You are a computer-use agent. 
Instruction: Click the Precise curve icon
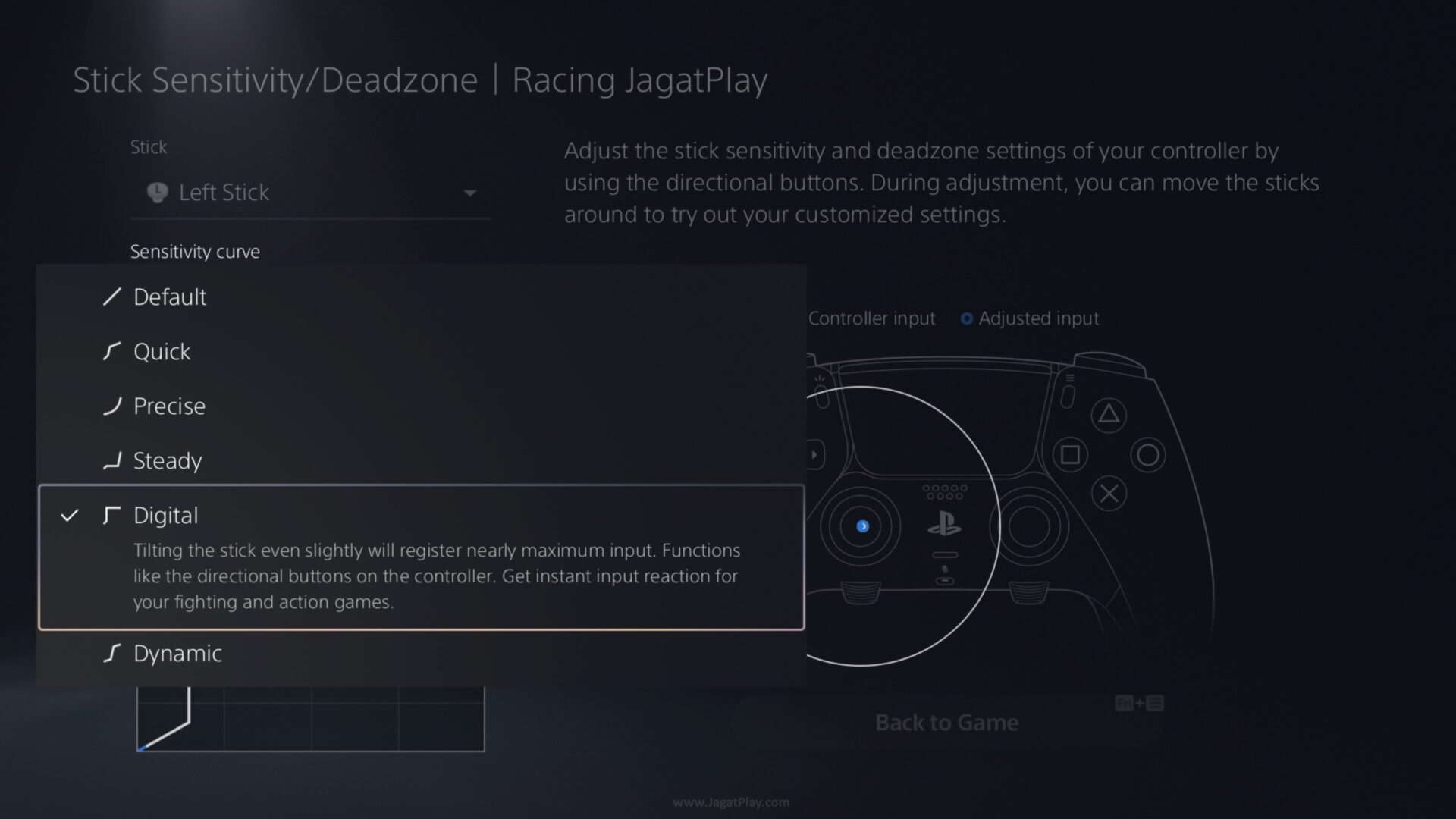112,406
